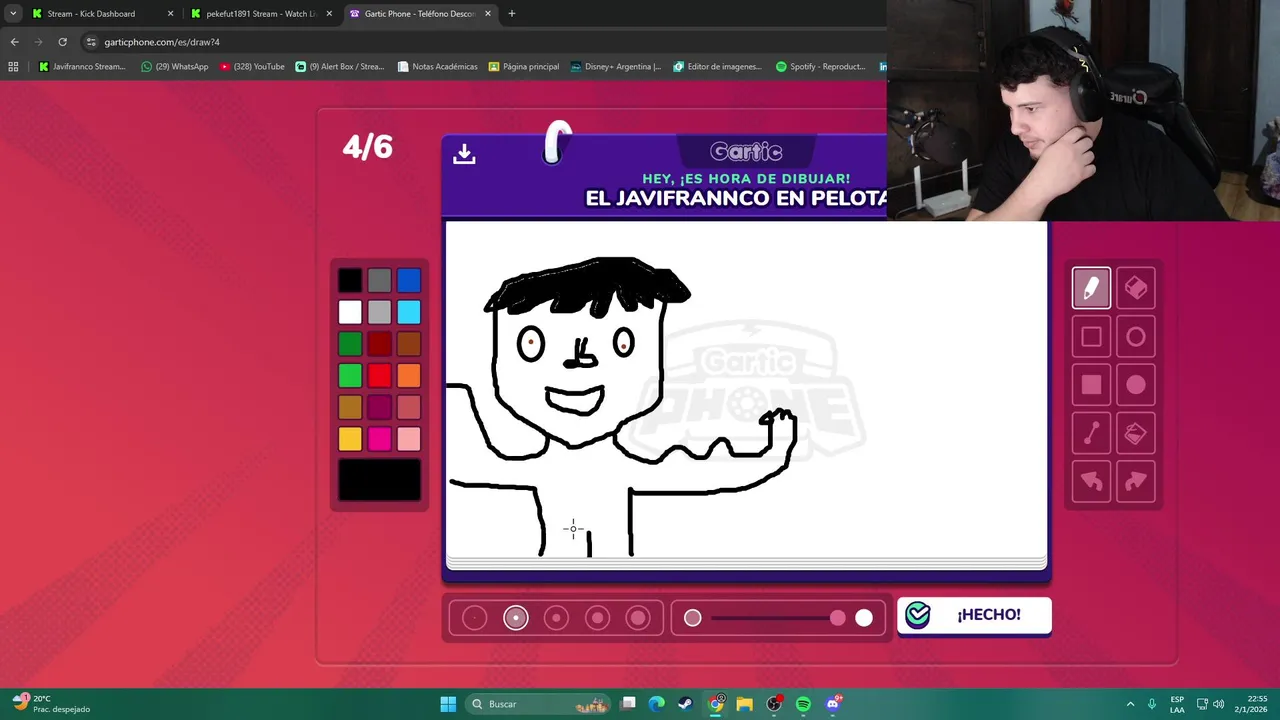Pick the hot pink color swatch
Viewport: 1280px width, 720px height.
[379, 439]
